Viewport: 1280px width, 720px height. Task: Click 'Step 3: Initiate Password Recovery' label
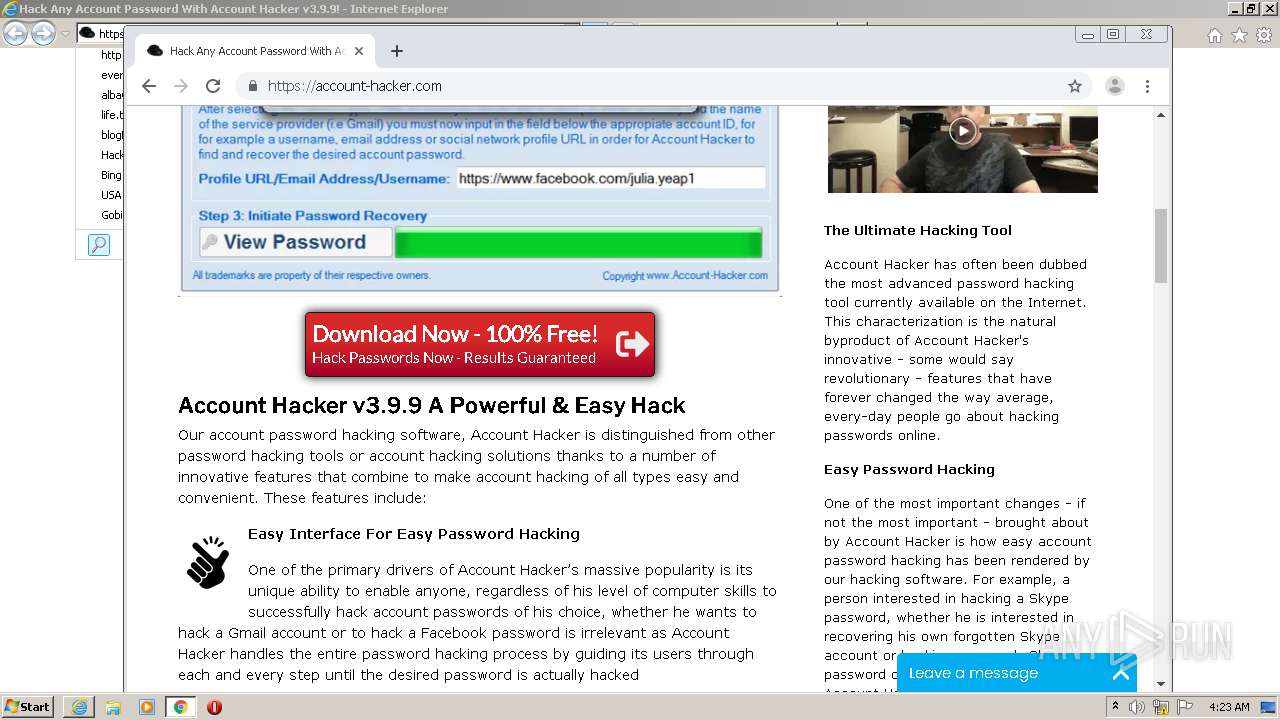(313, 216)
